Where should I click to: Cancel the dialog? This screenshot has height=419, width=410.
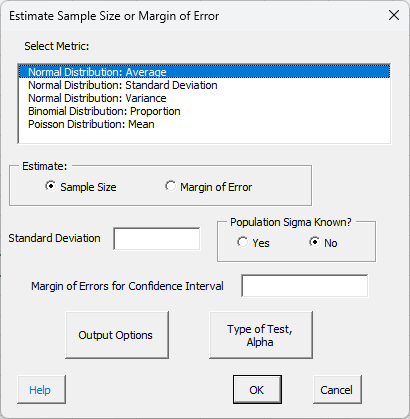click(x=337, y=389)
